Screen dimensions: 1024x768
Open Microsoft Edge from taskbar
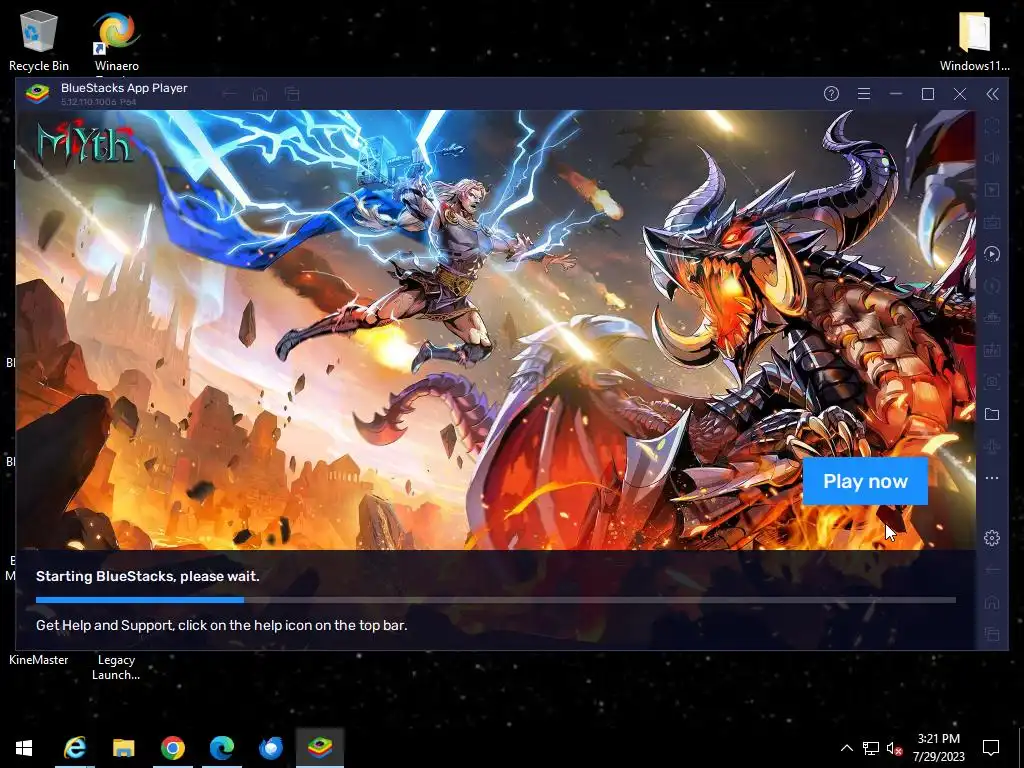pyautogui.click(x=222, y=748)
